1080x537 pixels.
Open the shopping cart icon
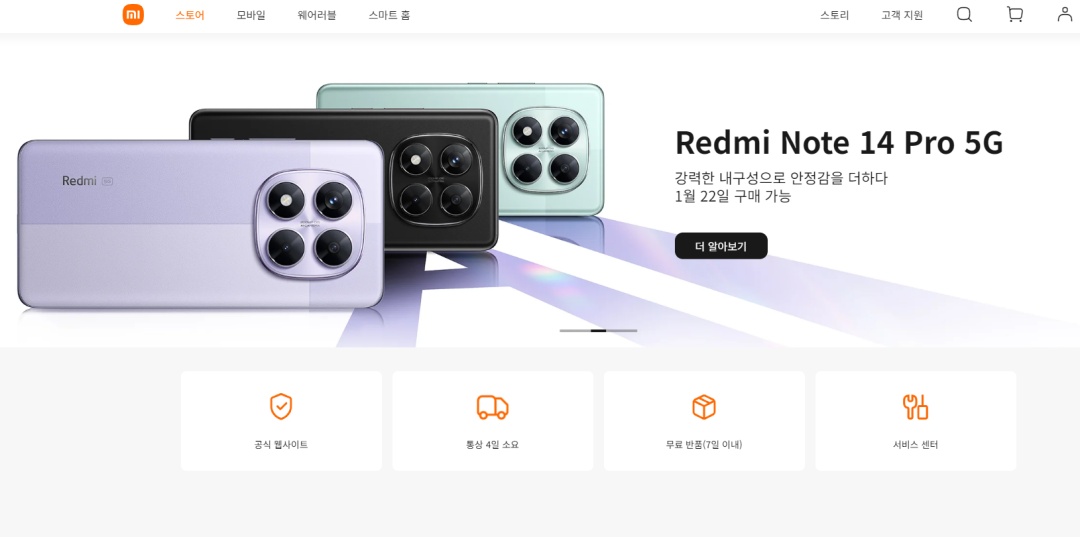tap(1015, 14)
